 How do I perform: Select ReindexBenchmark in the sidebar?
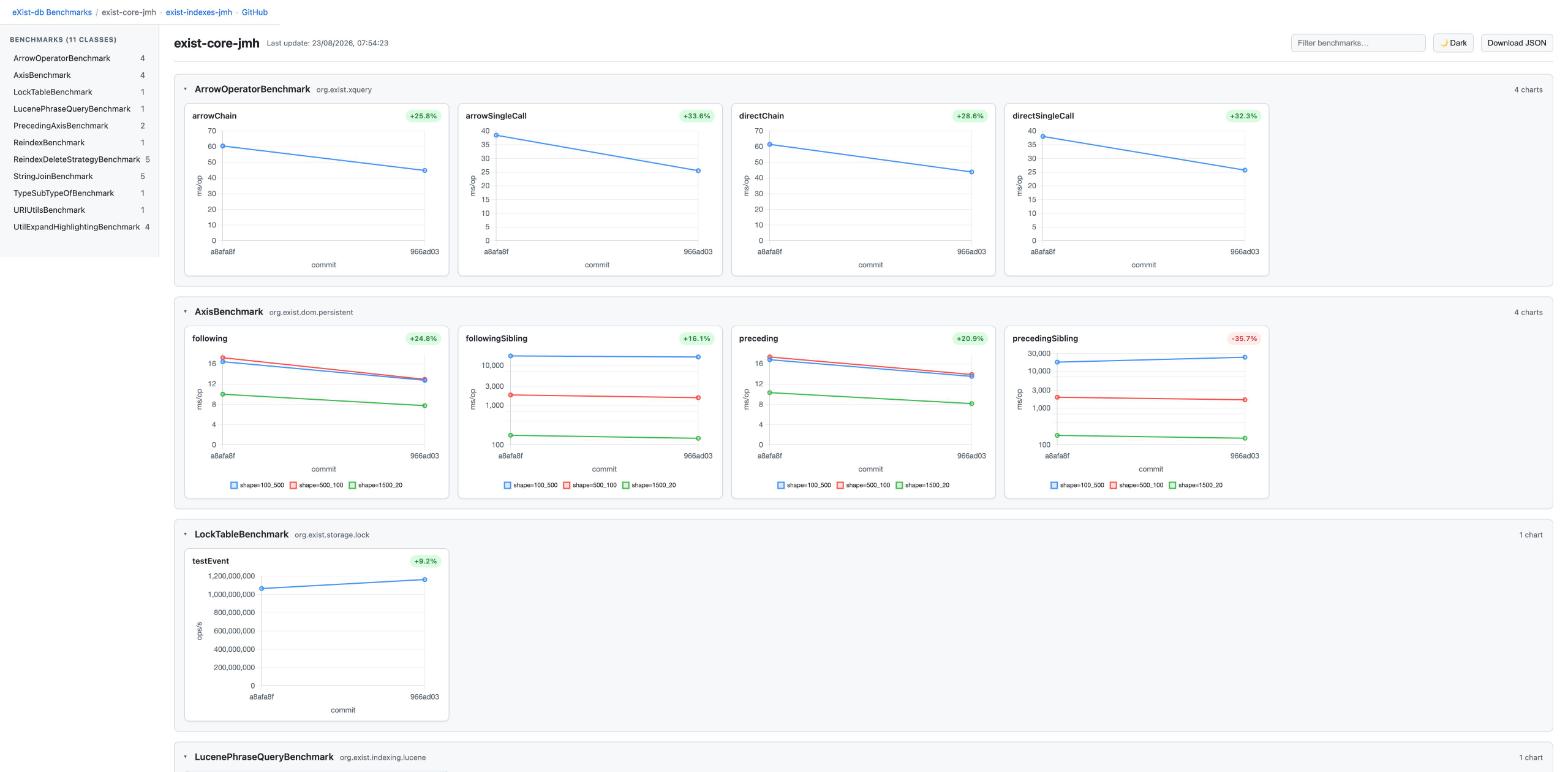(79, 143)
